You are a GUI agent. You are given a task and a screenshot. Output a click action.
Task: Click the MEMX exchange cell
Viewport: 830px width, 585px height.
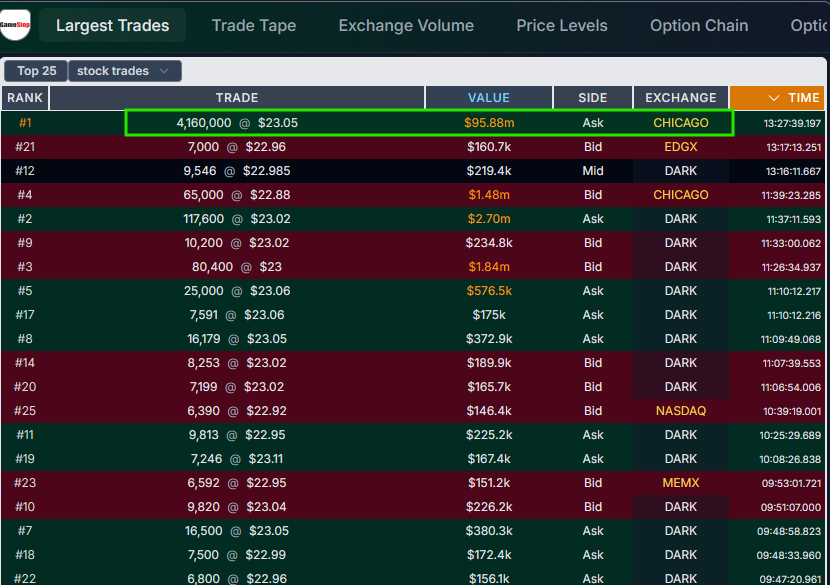(681, 483)
